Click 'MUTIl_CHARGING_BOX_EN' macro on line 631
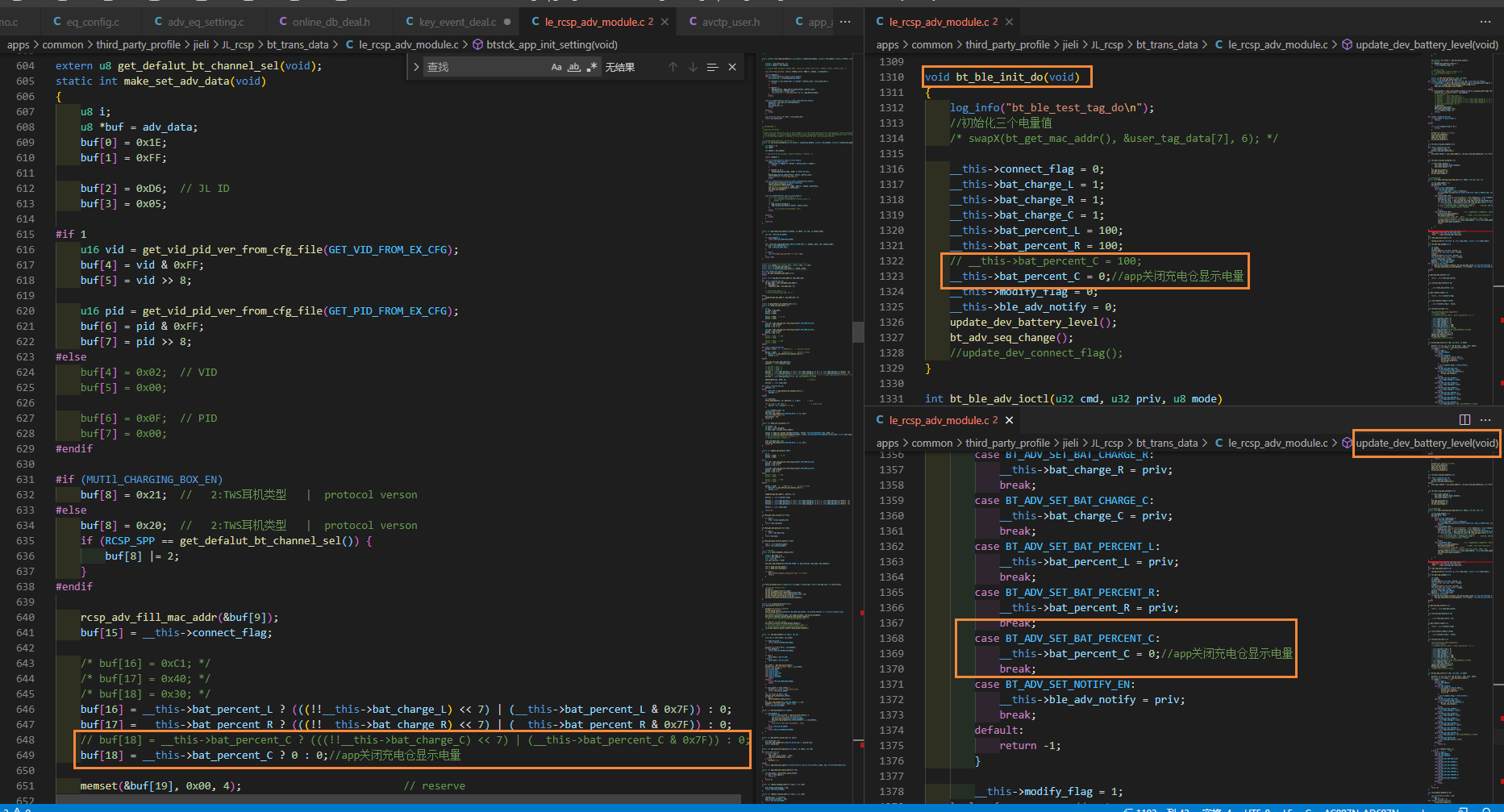The image size is (1504, 812). coord(152,479)
